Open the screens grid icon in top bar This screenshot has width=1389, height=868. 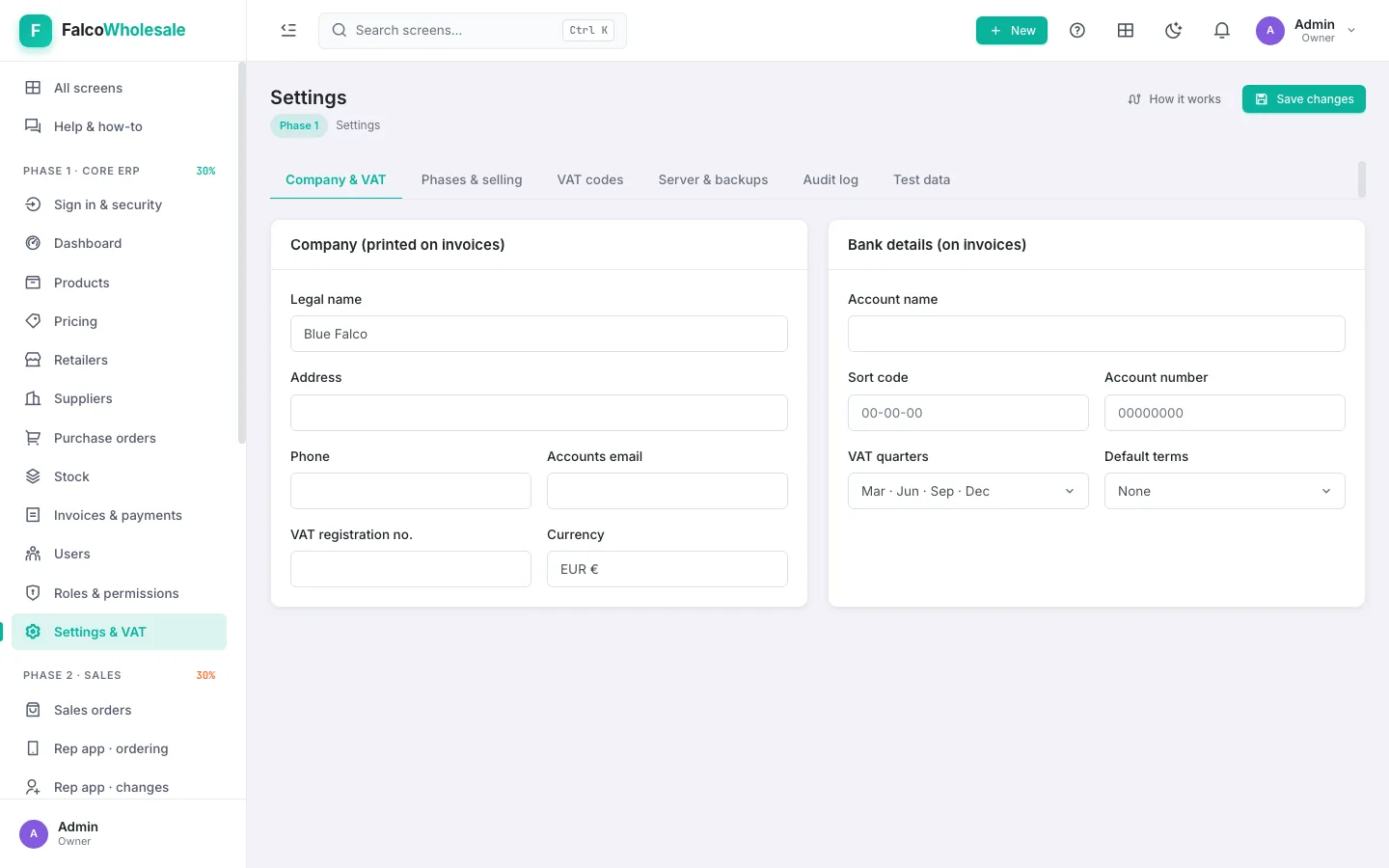coord(1126,30)
